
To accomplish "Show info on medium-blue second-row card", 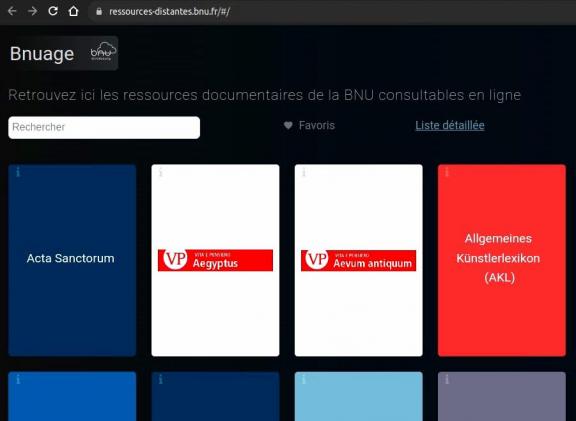I will (x=18, y=379).
